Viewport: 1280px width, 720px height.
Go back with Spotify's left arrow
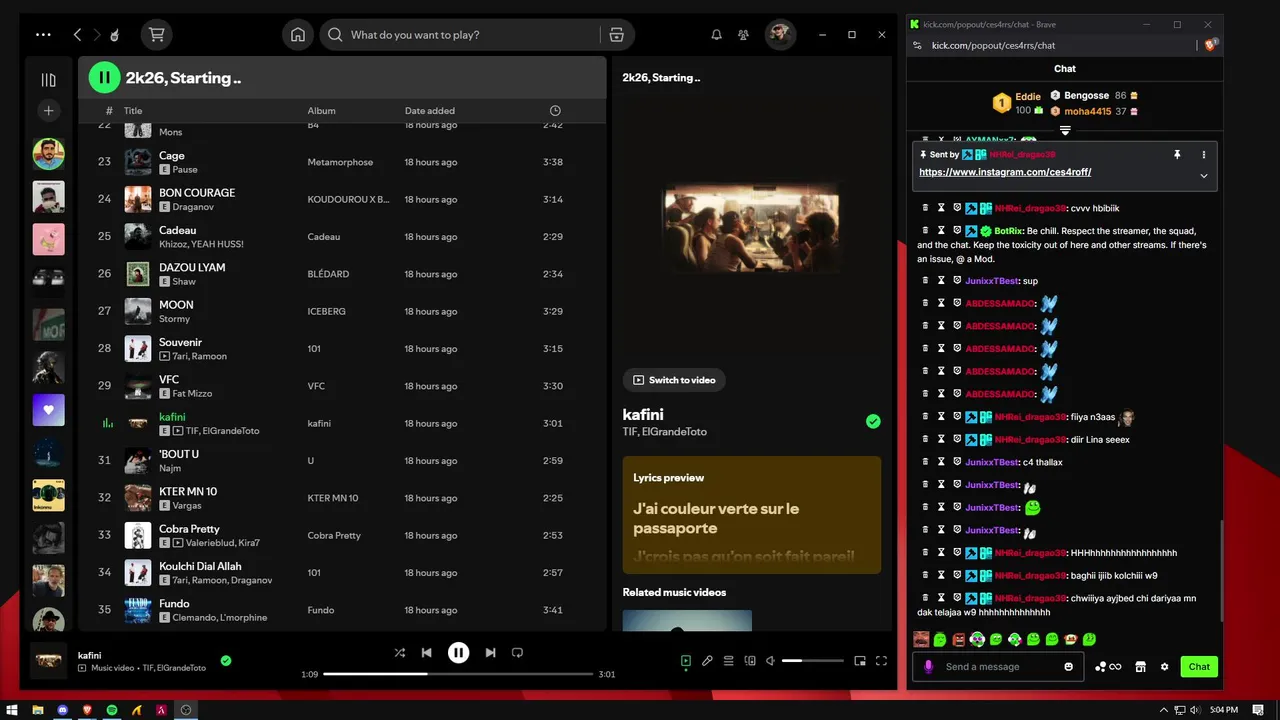[x=77, y=34]
